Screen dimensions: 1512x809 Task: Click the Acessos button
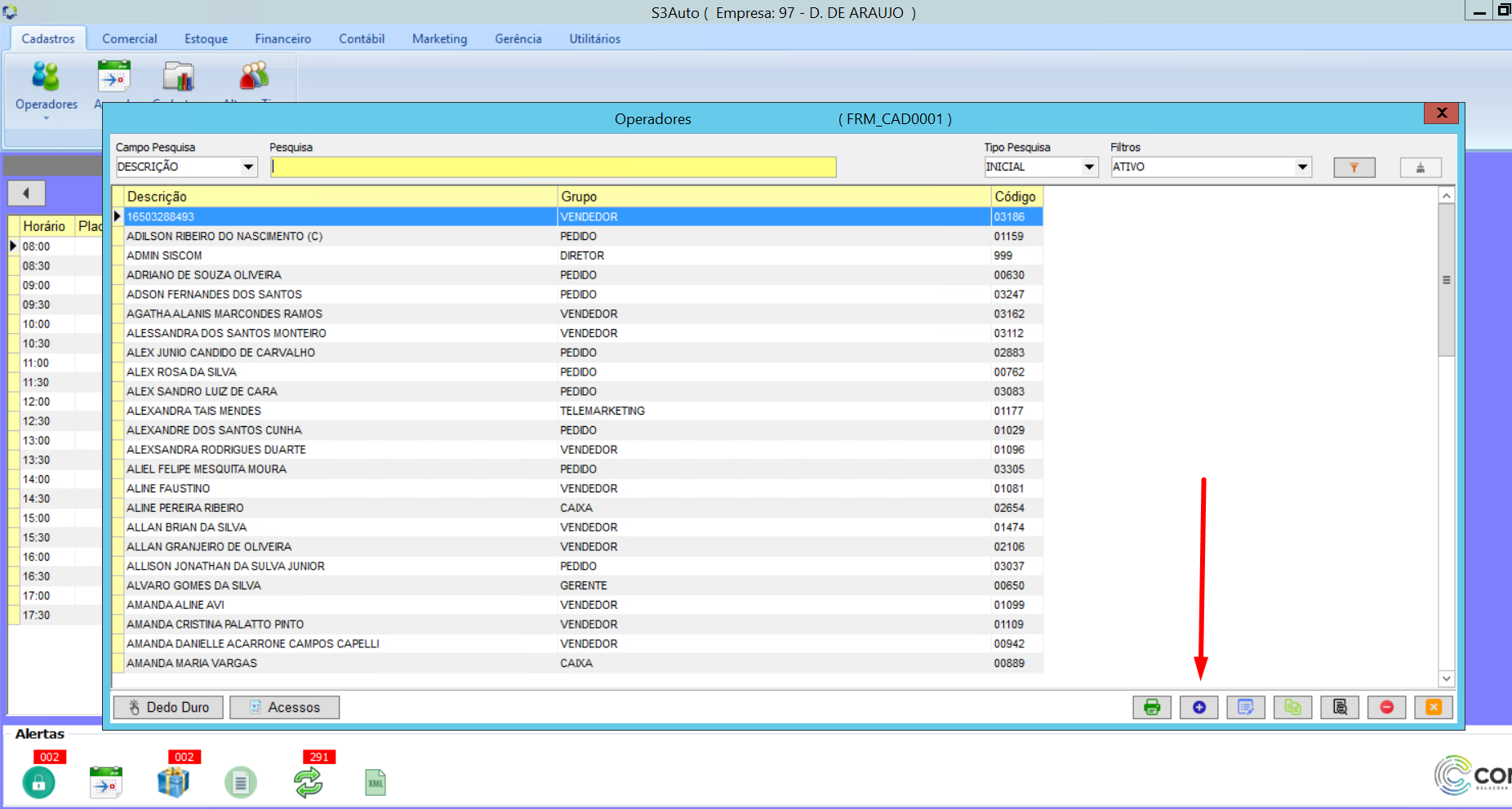[x=284, y=707]
